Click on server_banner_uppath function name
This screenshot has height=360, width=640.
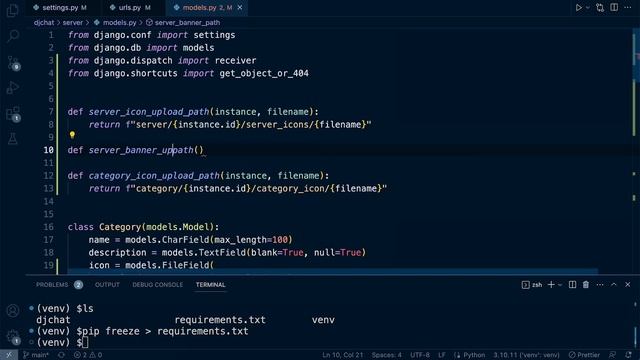click(x=141, y=150)
